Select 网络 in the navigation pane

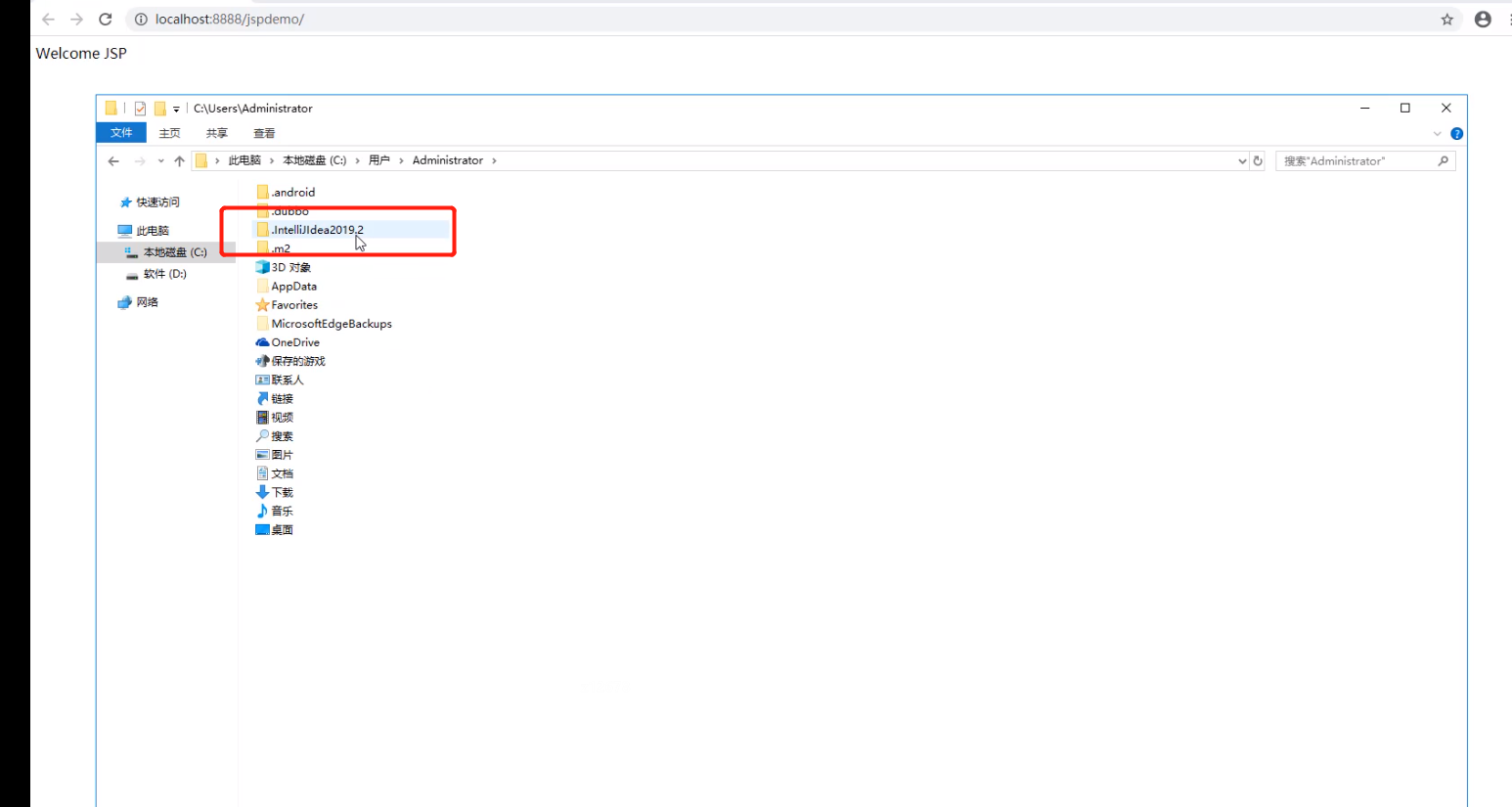pos(147,302)
